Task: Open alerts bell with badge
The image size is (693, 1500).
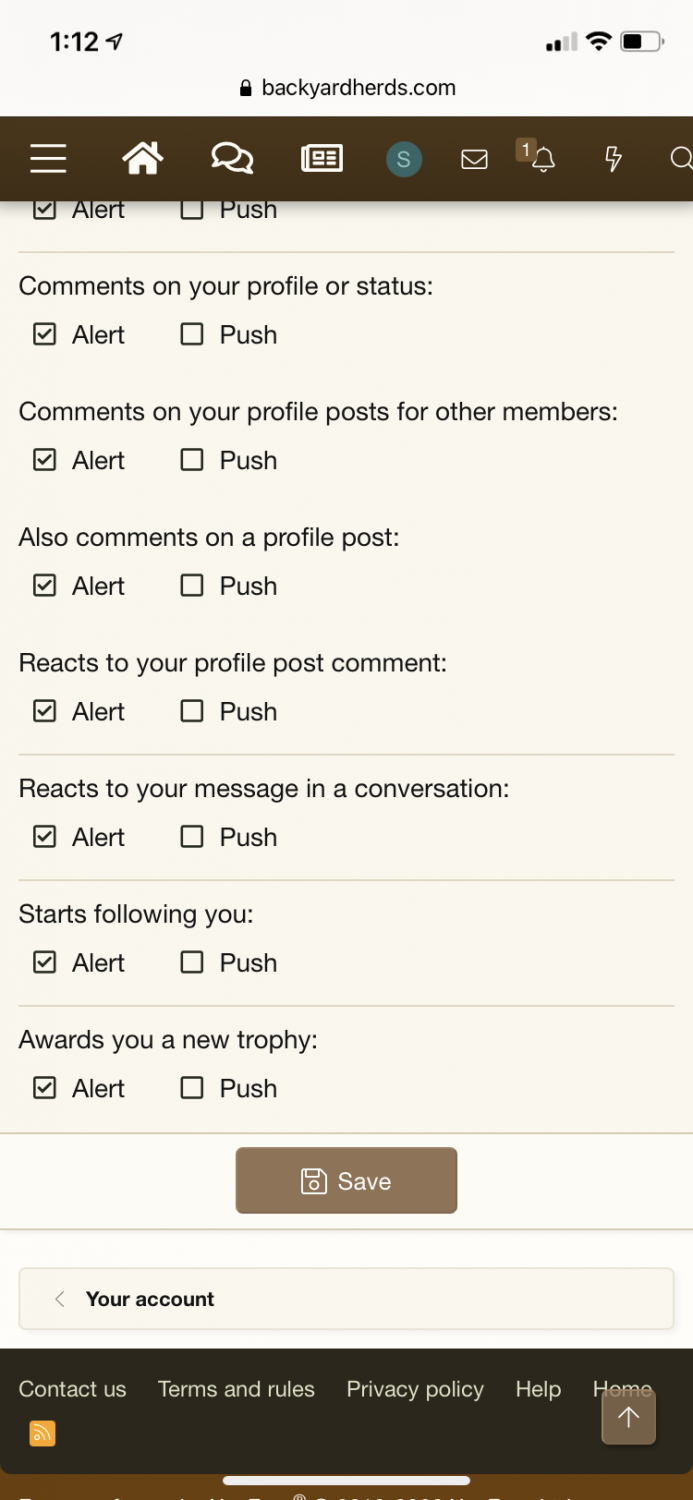Action: [x=541, y=158]
